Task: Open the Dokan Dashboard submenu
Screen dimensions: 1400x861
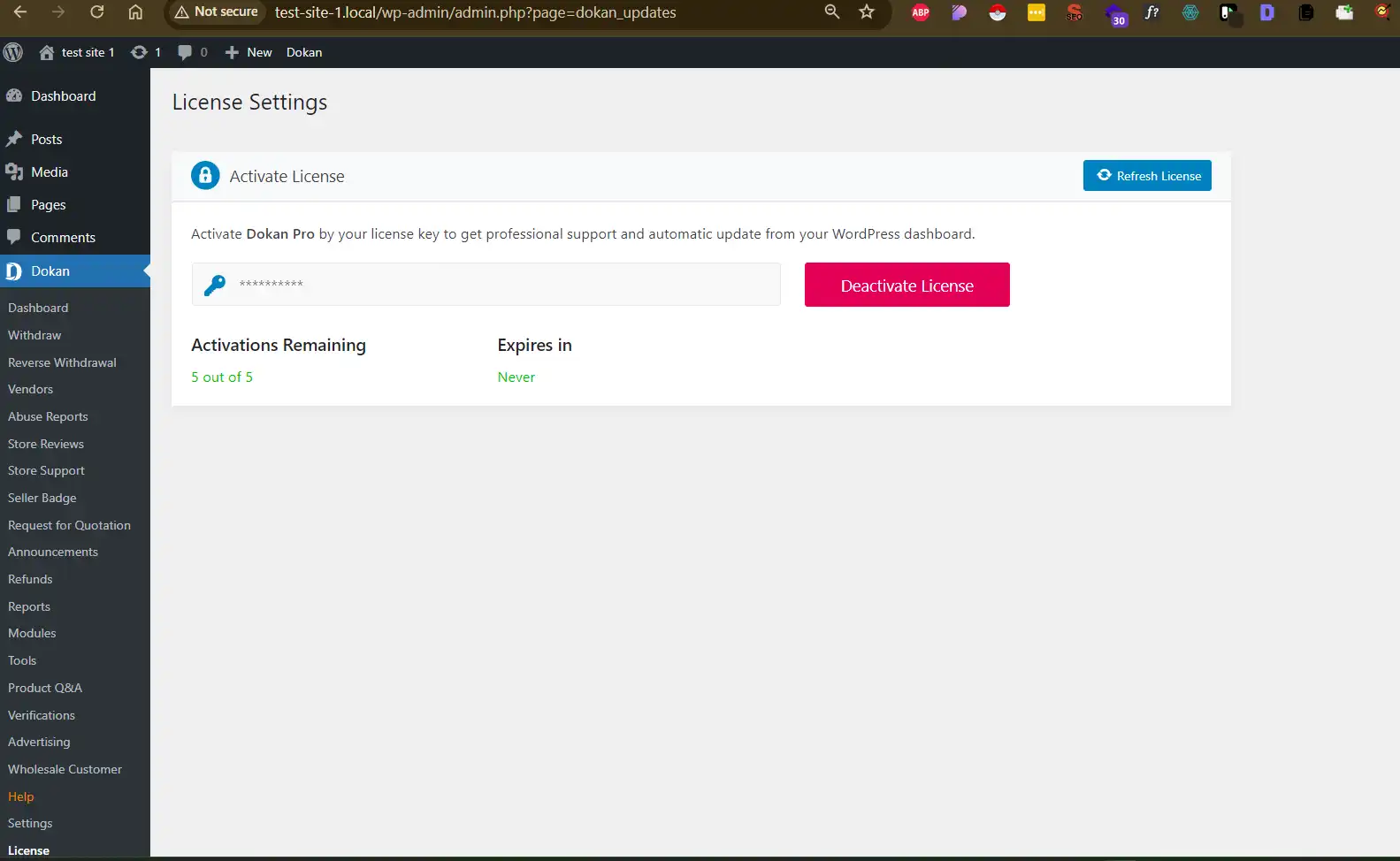Action: point(38,308)
